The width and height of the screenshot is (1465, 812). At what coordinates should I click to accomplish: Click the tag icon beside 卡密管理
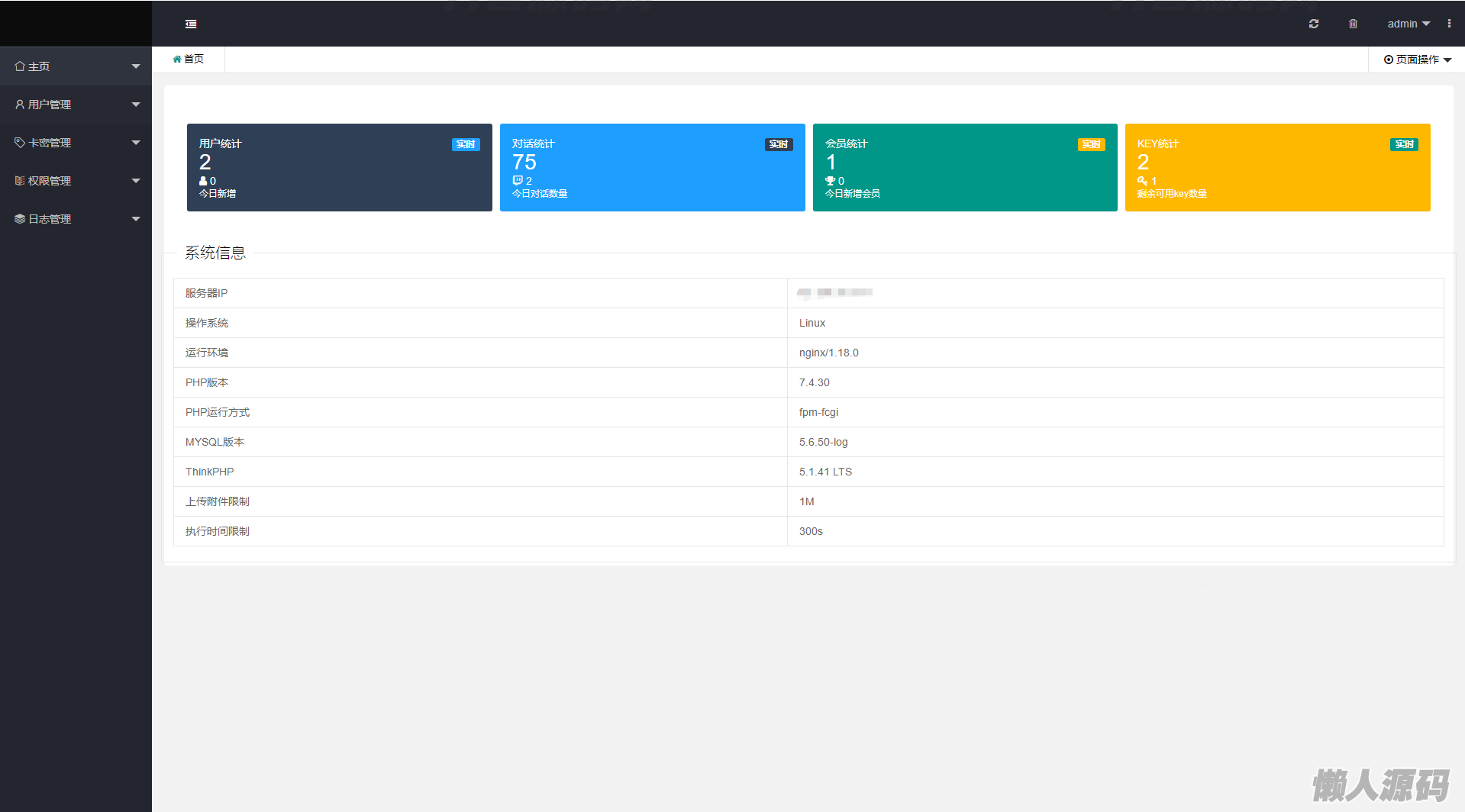(x=20, y=143)
